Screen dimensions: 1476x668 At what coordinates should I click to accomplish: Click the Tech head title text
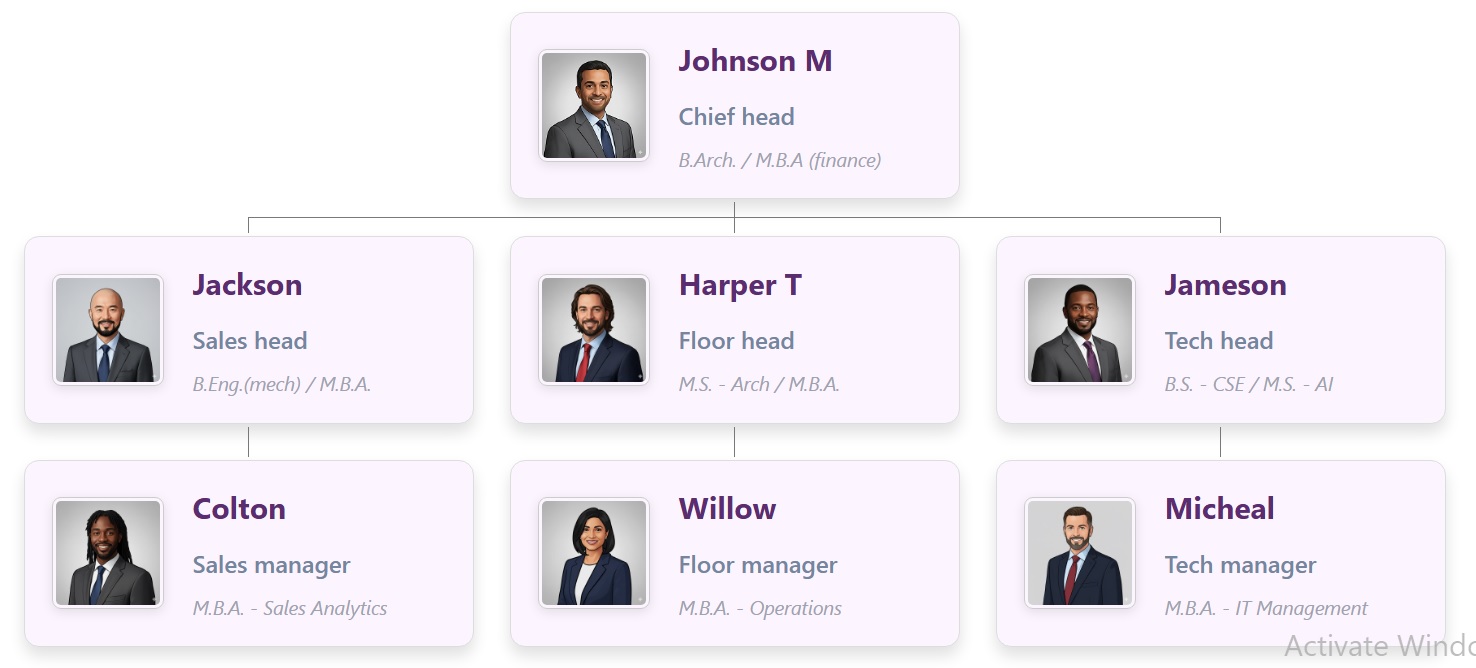(1218, 341)
